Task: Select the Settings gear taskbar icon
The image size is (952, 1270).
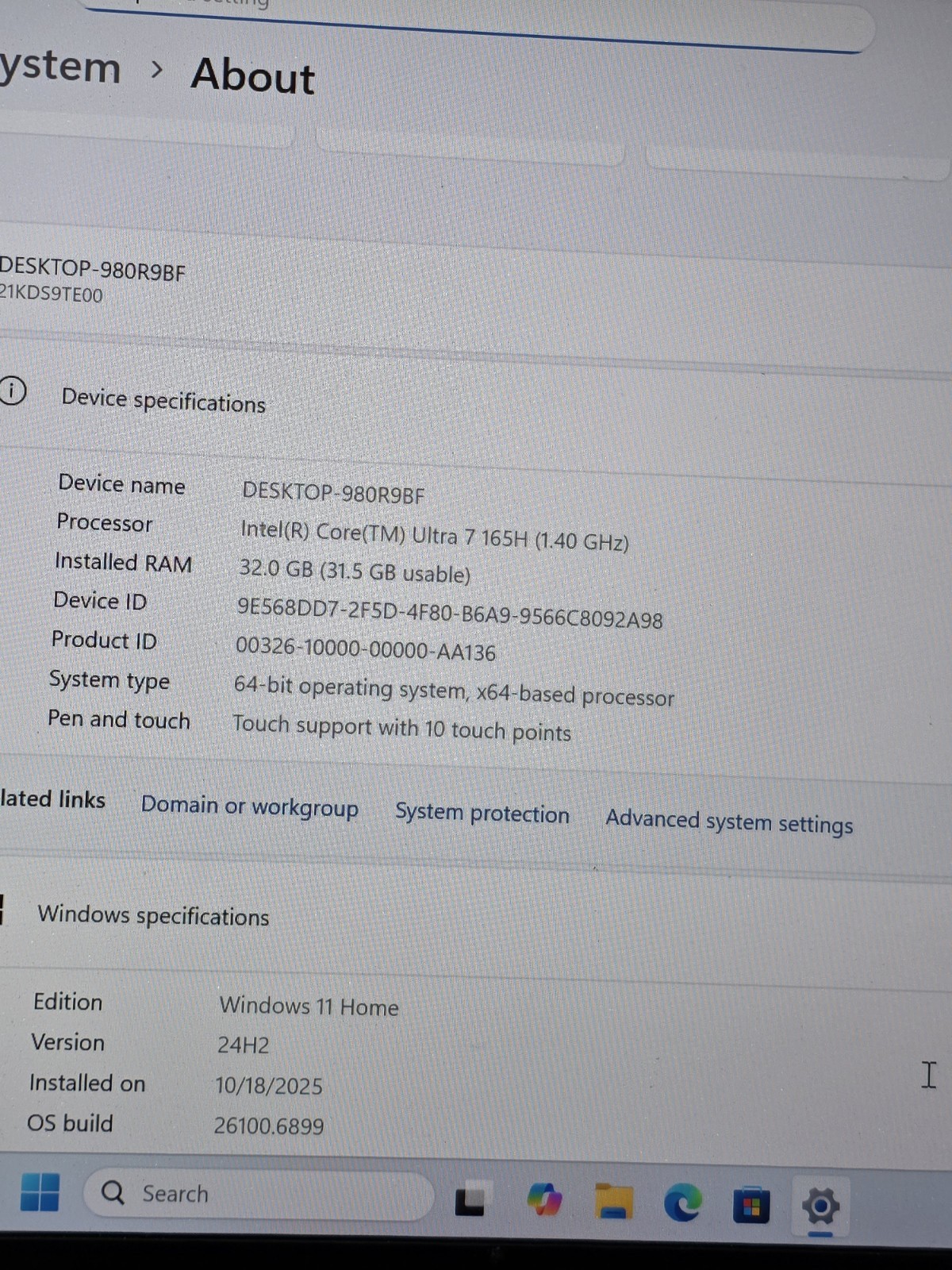Action: (x=820, y=1206)
